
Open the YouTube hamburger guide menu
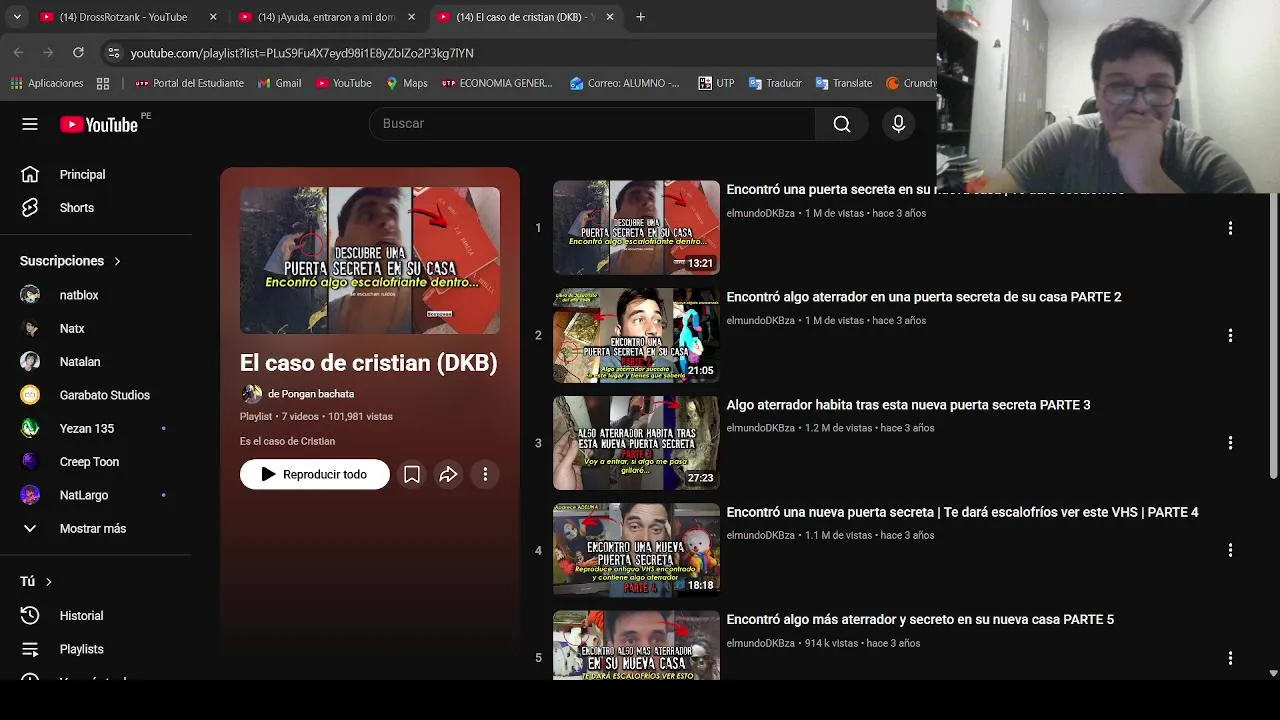[30, 124]
